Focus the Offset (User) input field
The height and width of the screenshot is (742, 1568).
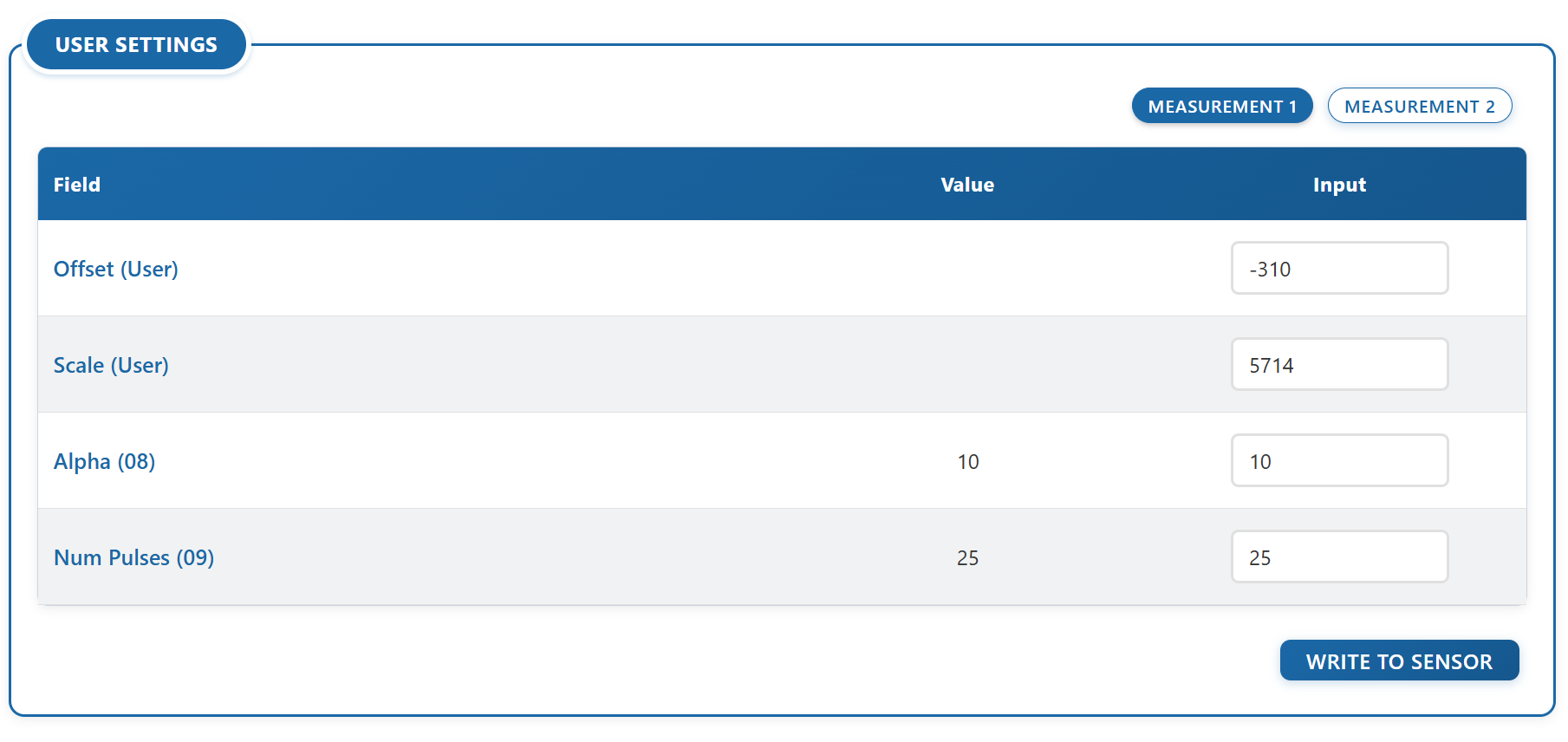(1338, 269)
